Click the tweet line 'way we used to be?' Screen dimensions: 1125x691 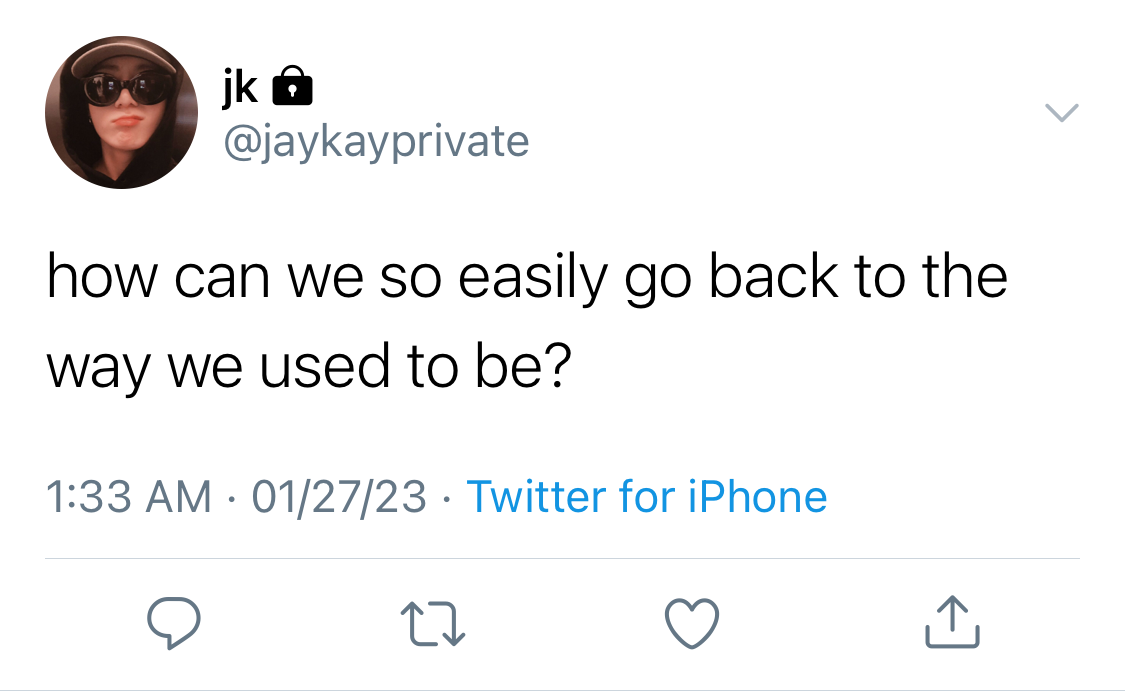point(309,367)
